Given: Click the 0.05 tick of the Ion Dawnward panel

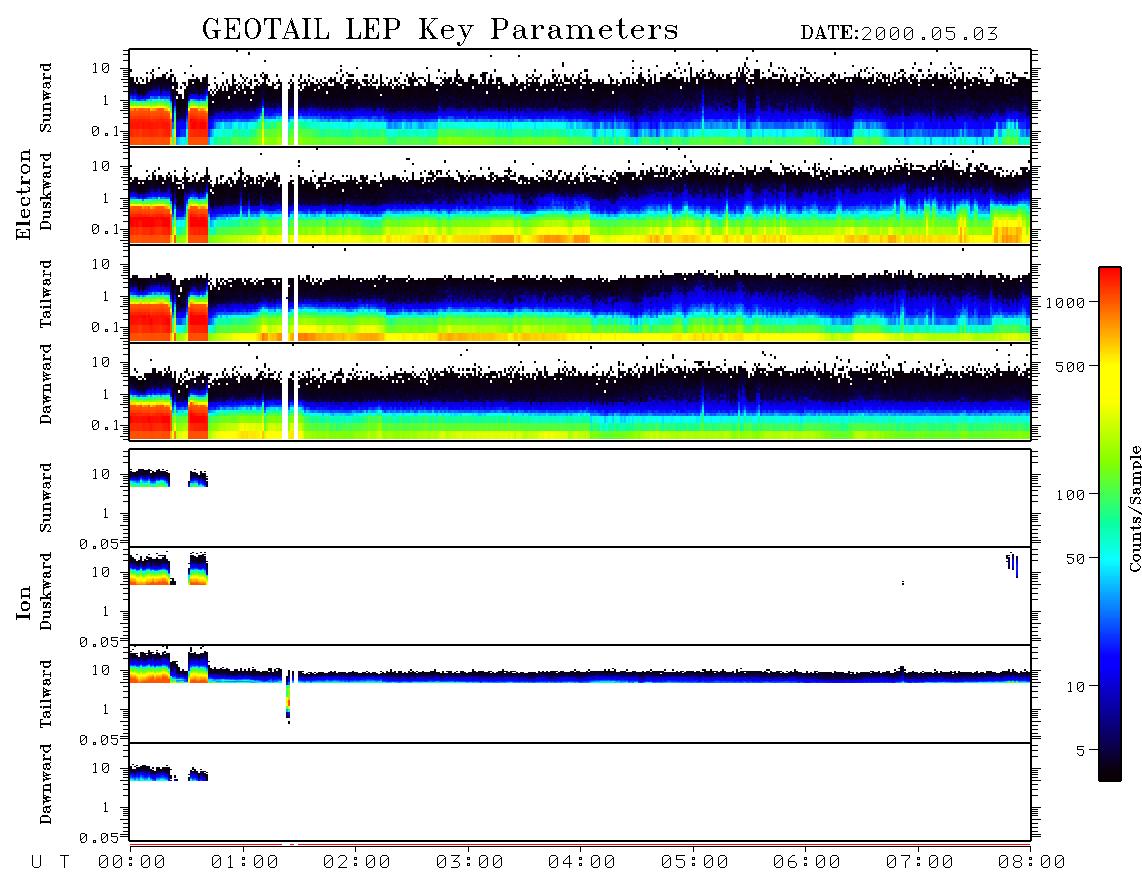Looking at the screenshot, I should [x=98, y=838].
